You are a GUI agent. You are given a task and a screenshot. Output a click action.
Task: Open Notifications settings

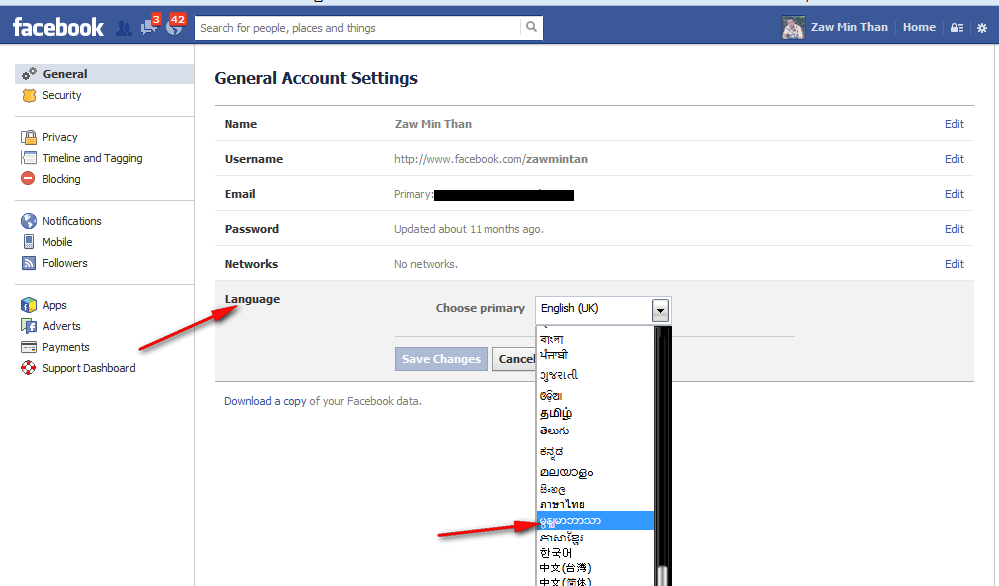coord(71,221)
